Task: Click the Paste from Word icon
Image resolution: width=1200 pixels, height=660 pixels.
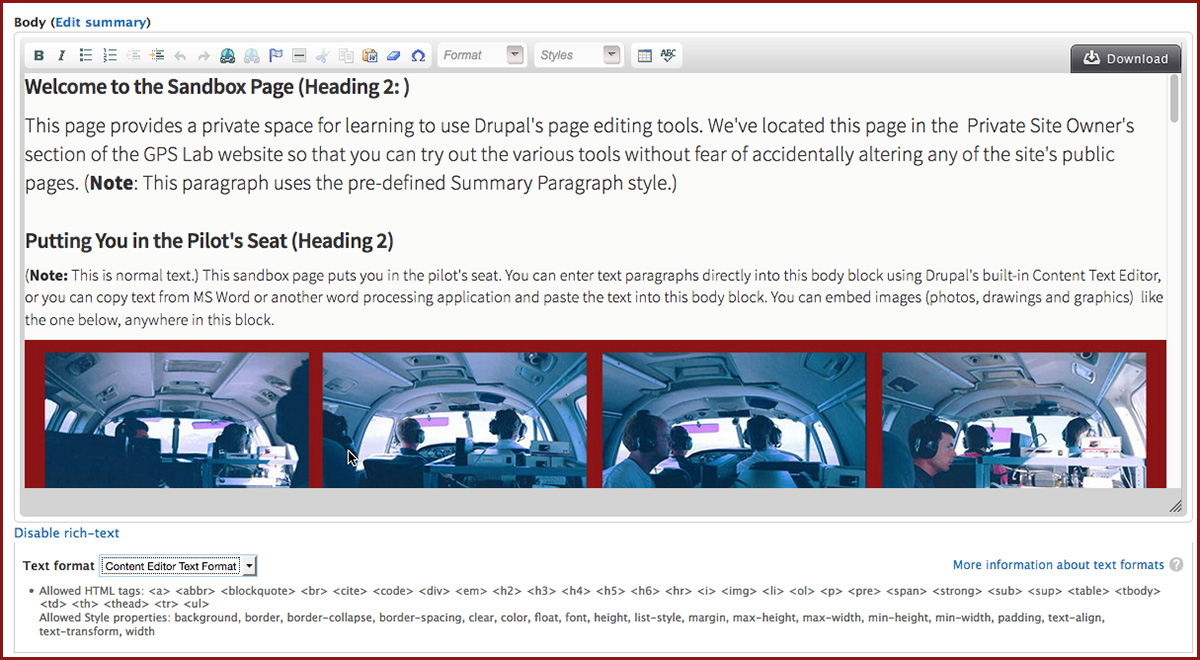Action: (x=370, y=56)
